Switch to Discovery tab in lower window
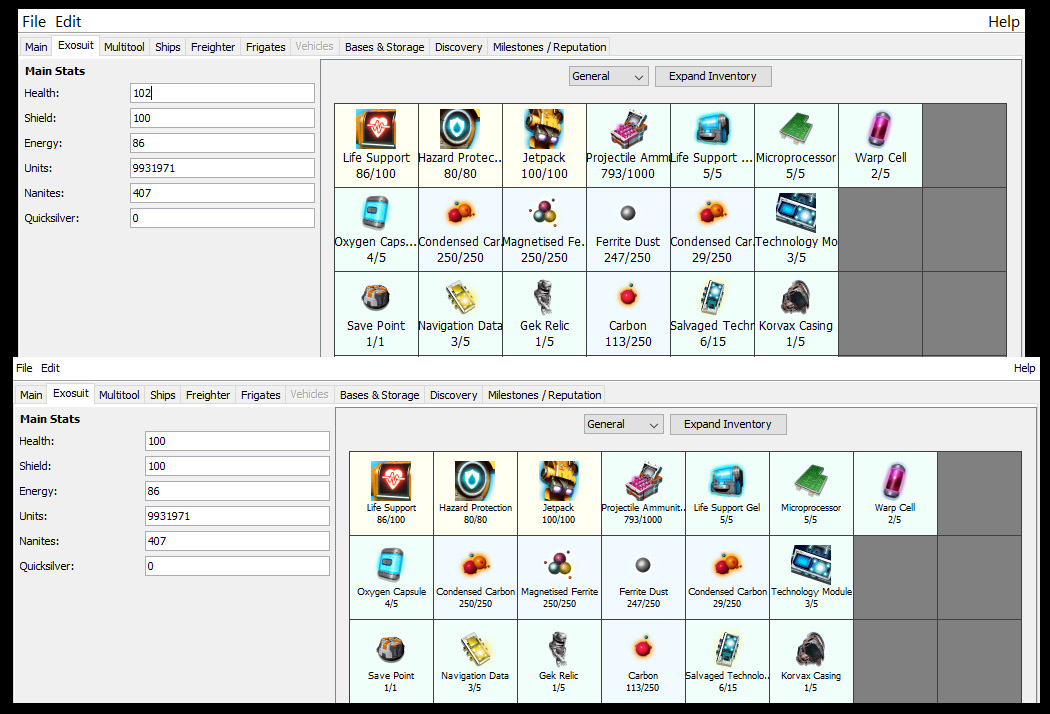This screenshot has height=714, width=1050. (453, 395)
